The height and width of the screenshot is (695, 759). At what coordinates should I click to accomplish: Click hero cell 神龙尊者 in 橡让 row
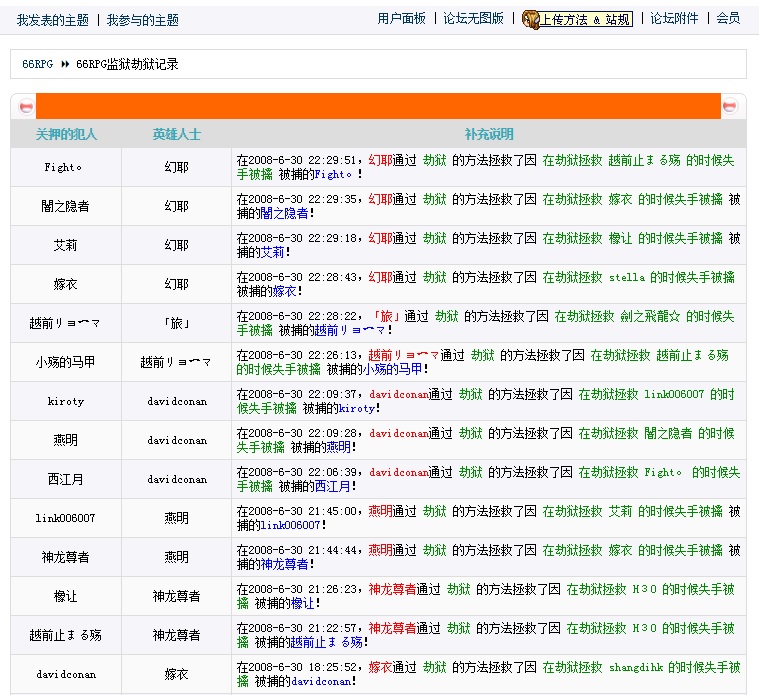tap(177, 596)
